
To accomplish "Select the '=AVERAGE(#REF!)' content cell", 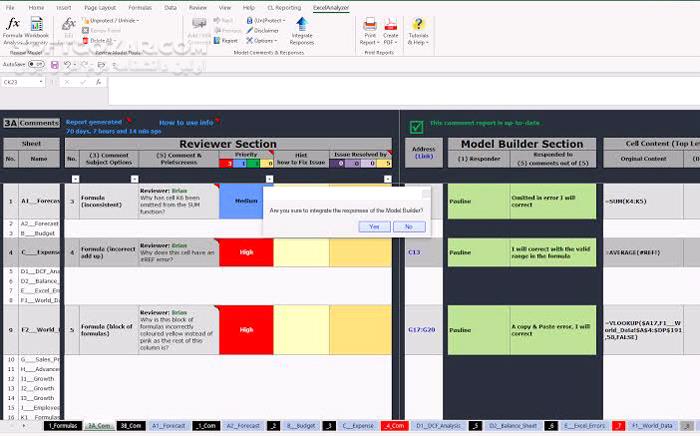I will [x=643, y=253].
